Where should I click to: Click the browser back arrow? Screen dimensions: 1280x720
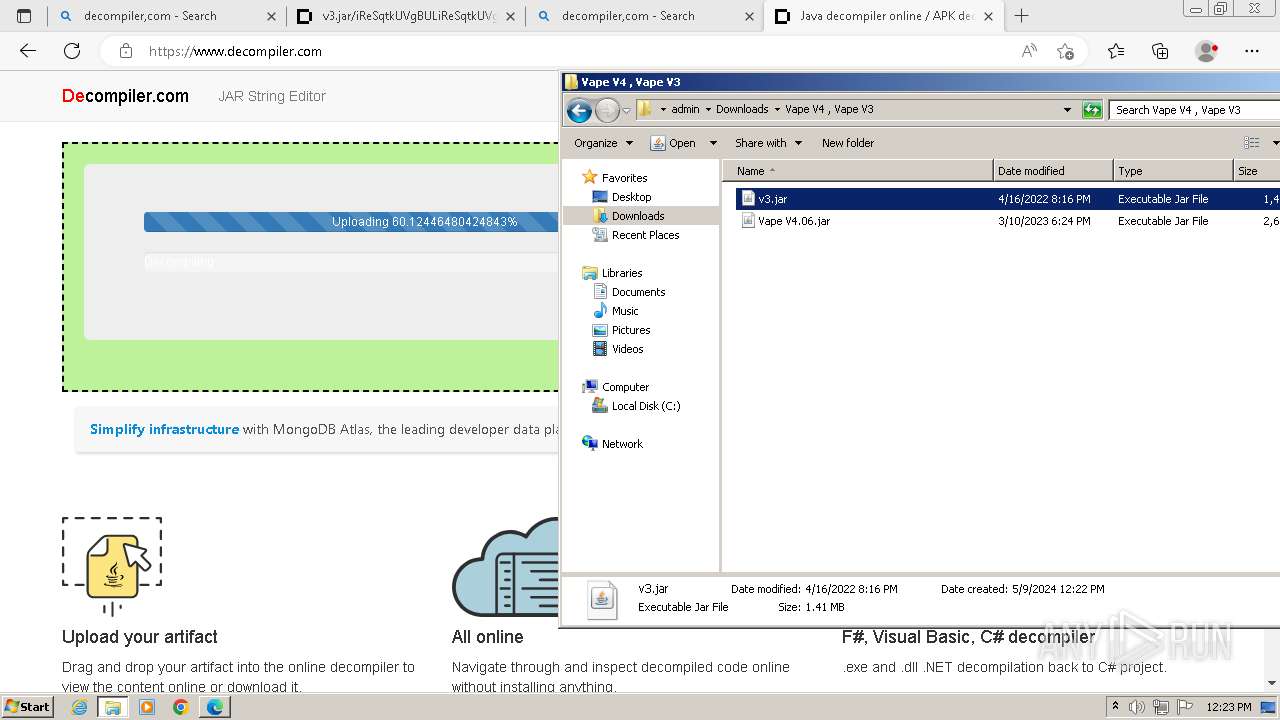(28, 51)
